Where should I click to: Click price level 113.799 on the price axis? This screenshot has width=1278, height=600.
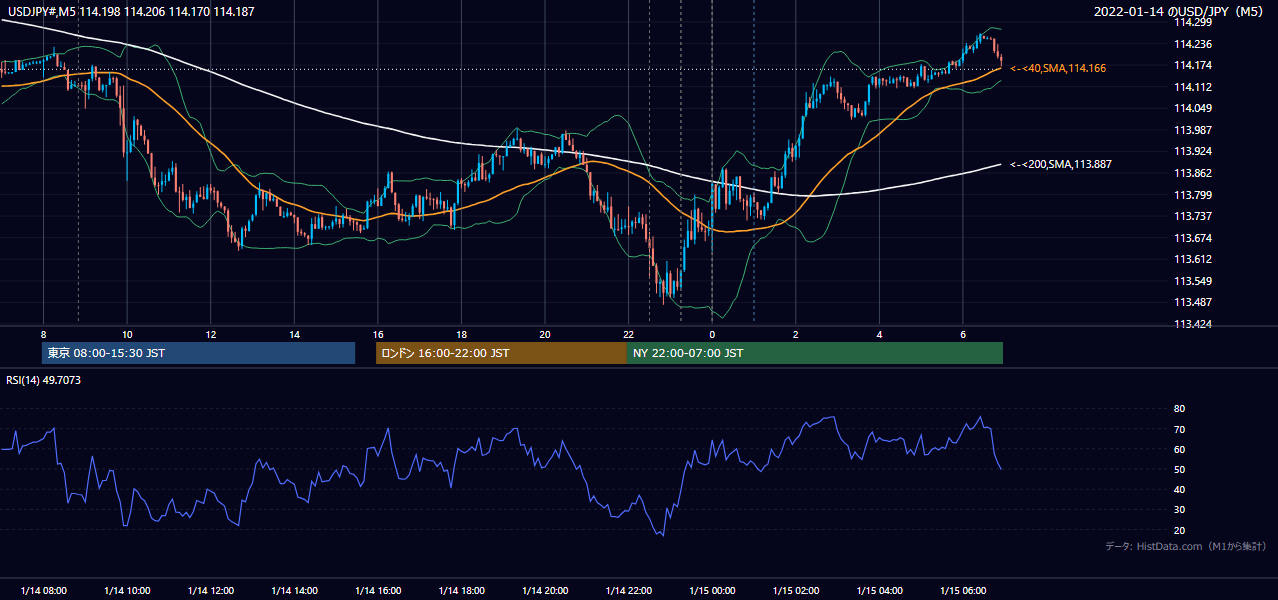pyautogui.click(x=1194, y=195)
